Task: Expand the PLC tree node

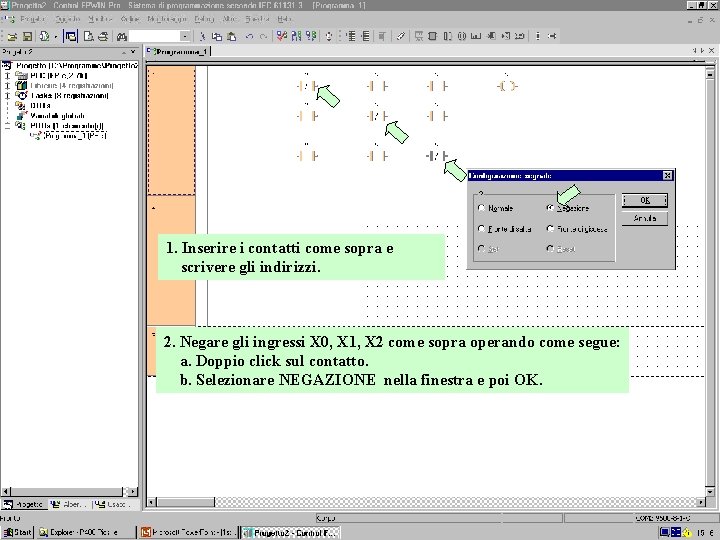Action: coord(7,75)
